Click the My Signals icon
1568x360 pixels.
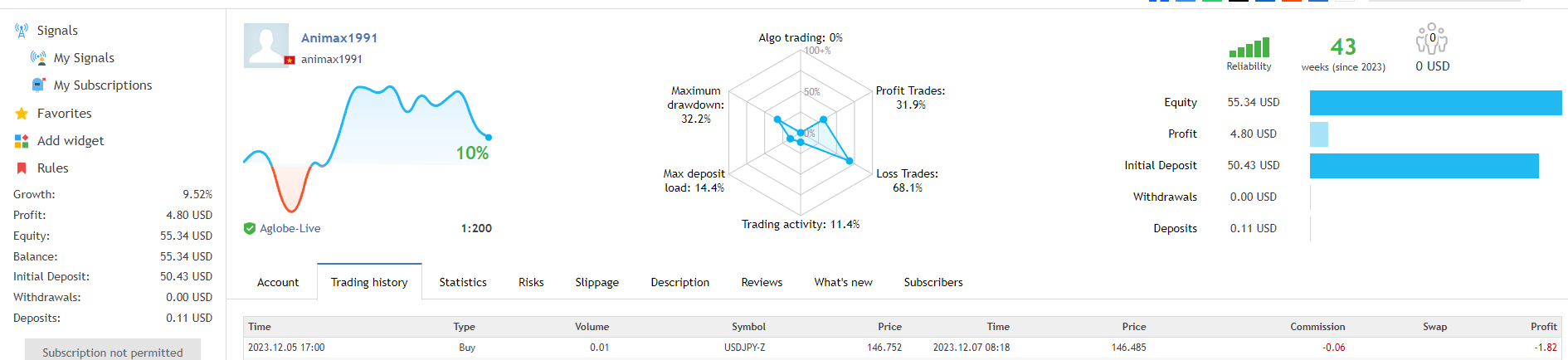tap(38, 58)
